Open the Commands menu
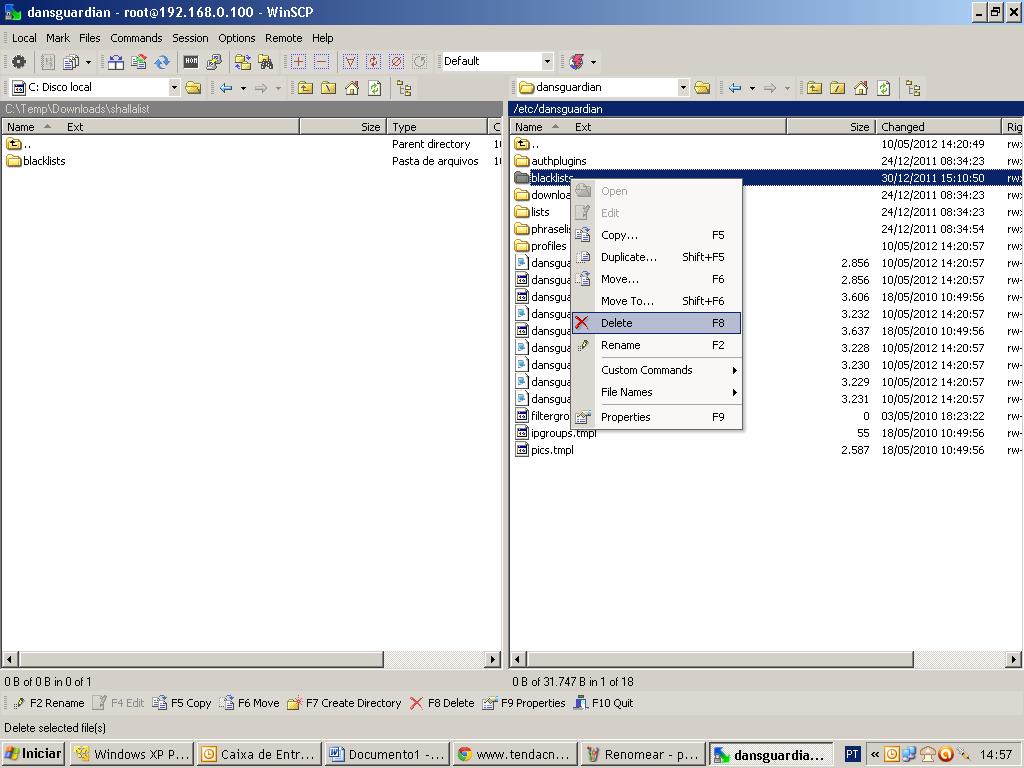This screenshot has height=768, width=1024. tap(136, 38)
